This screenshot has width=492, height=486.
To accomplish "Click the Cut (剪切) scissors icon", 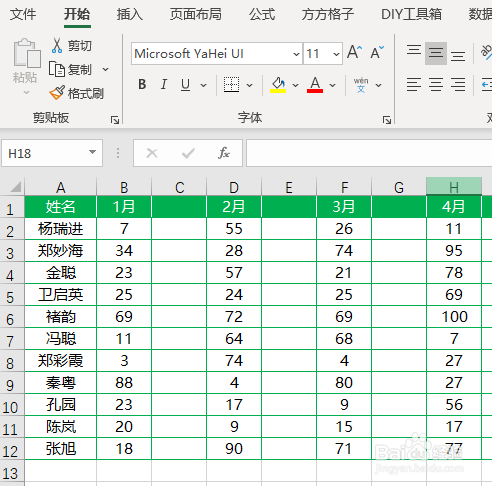I will (57, 45).
